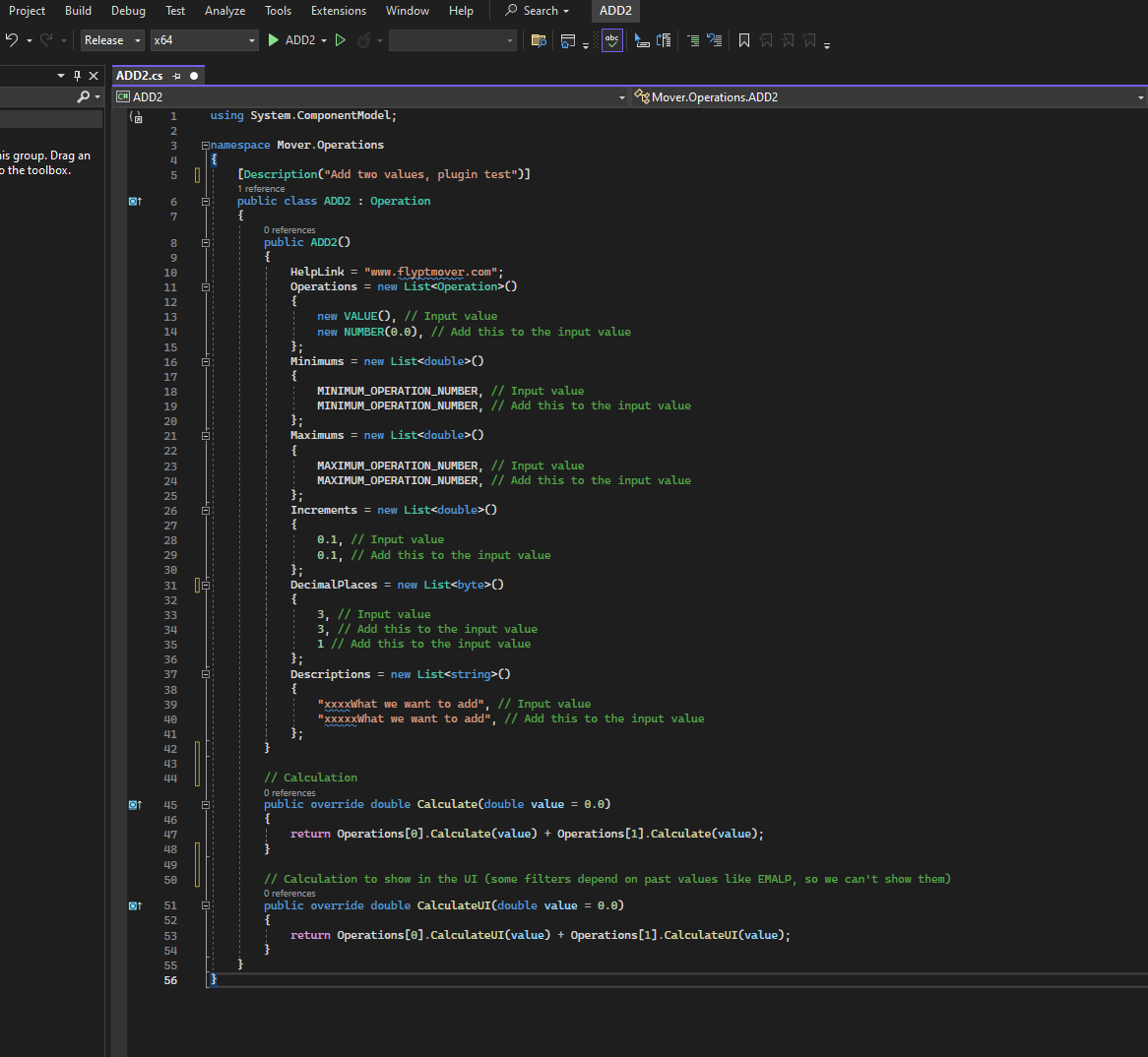Viewport: 1148px width, 1057px height.
Task: Click inheritance margin icon on line 6
Action: click(x=135, y=202)
